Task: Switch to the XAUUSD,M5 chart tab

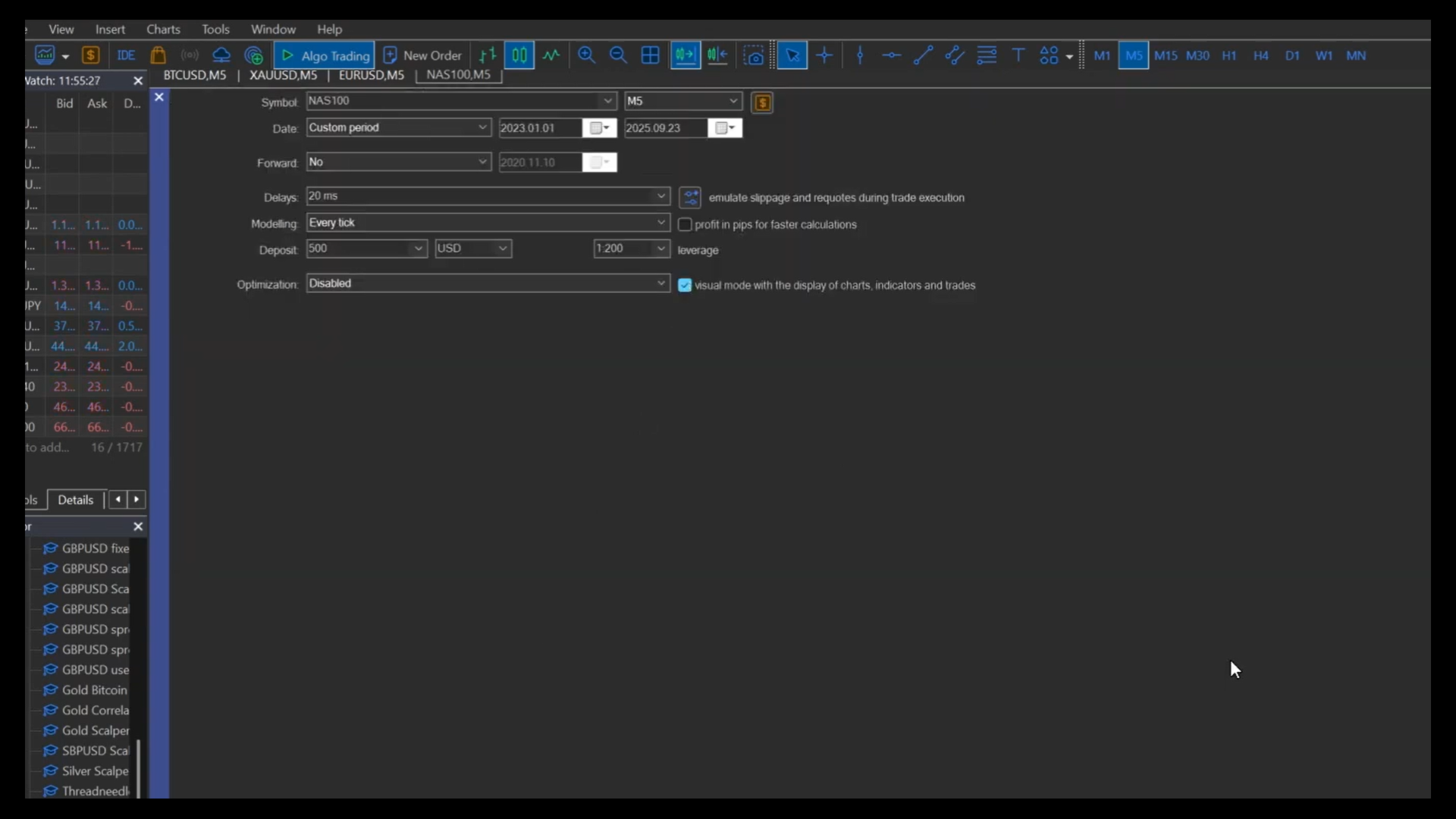Action: (x=283, y=75)
